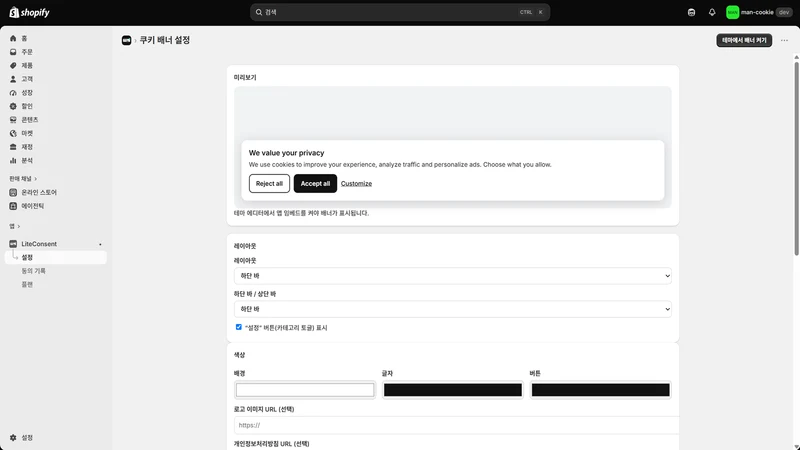Click the storefront icon in the top bar
Screen dimensions: 800x450
tap(691, 12)
